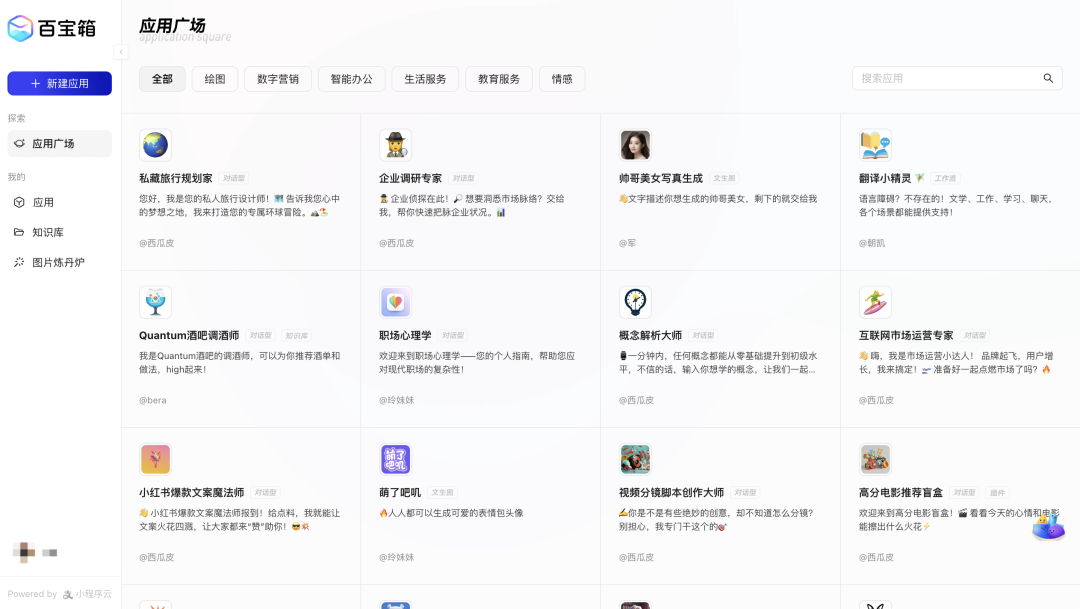
Task: Click the 应用广场 planet icon in sidebar
Action: coord(19,143)
